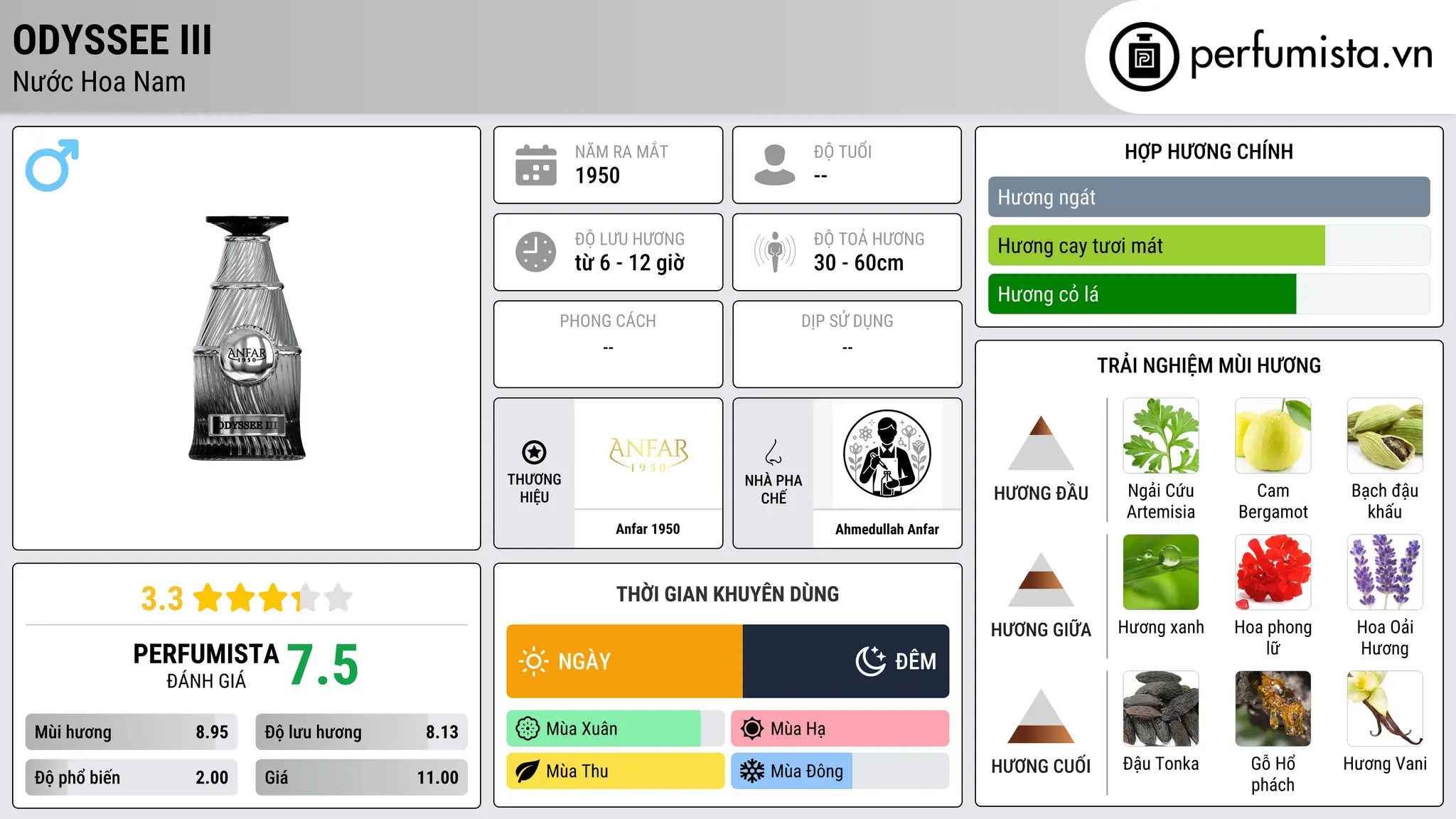Click the leaf icon for Mùa Thu
The width and height of the screenshot is (1456, 819).
528,771
